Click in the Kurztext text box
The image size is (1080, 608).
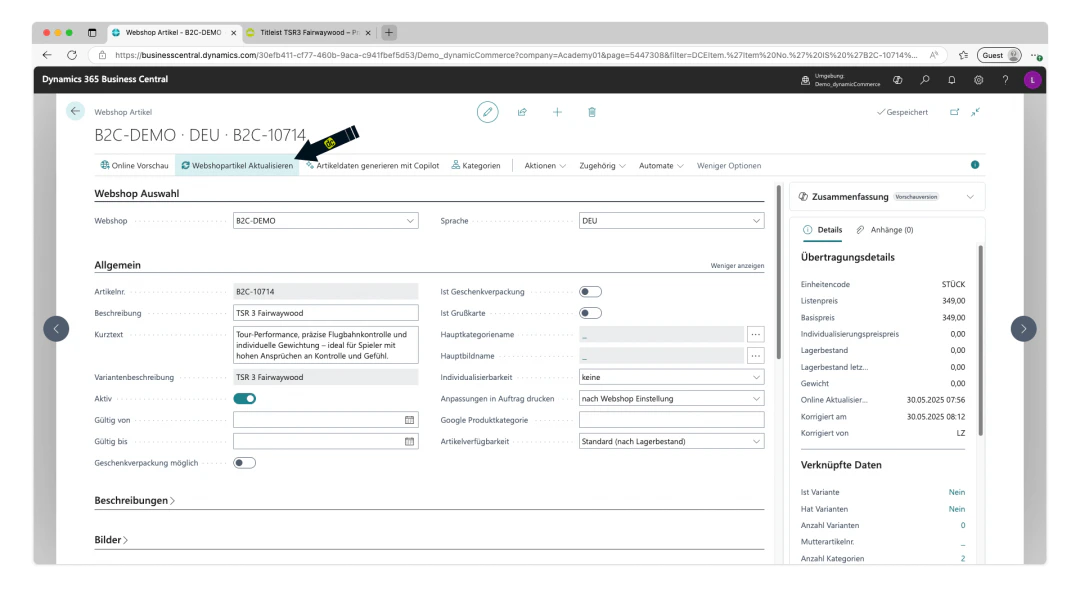[325, 345]
